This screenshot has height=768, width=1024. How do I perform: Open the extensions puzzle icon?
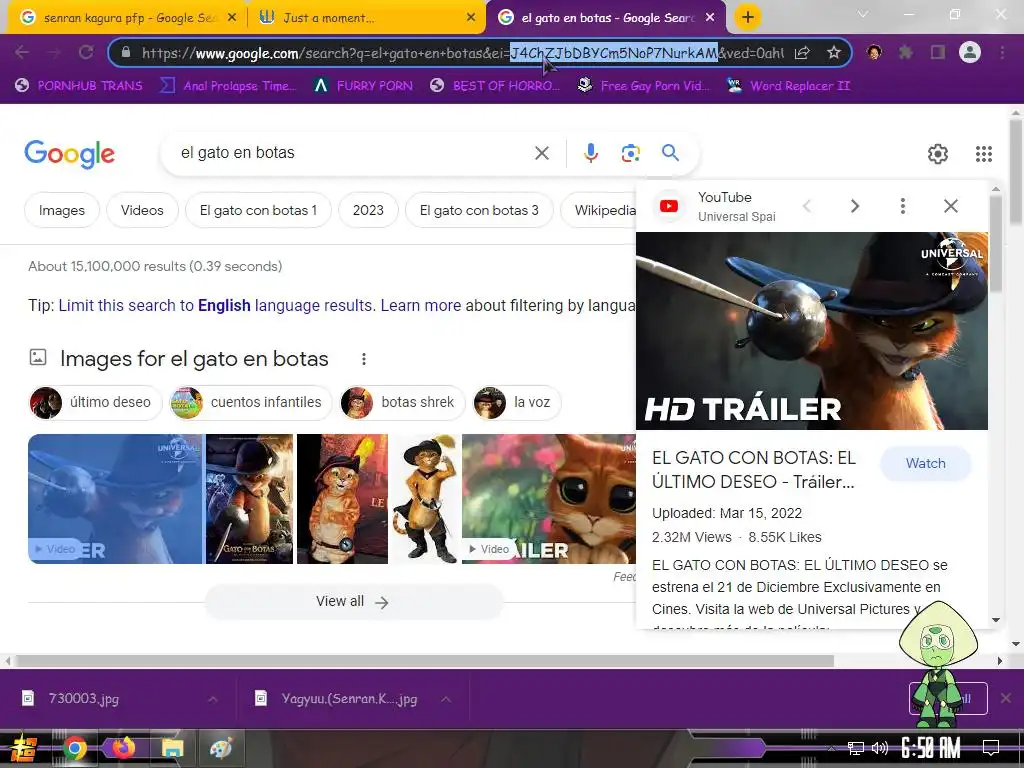click(x=906, y=52)
